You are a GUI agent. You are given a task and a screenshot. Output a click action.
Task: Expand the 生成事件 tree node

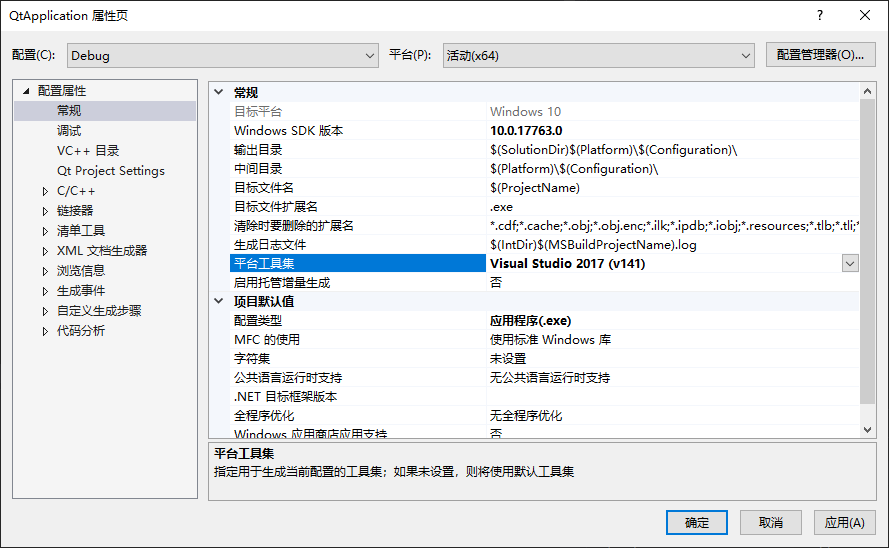pyautogui.click(x=45, y=291)
